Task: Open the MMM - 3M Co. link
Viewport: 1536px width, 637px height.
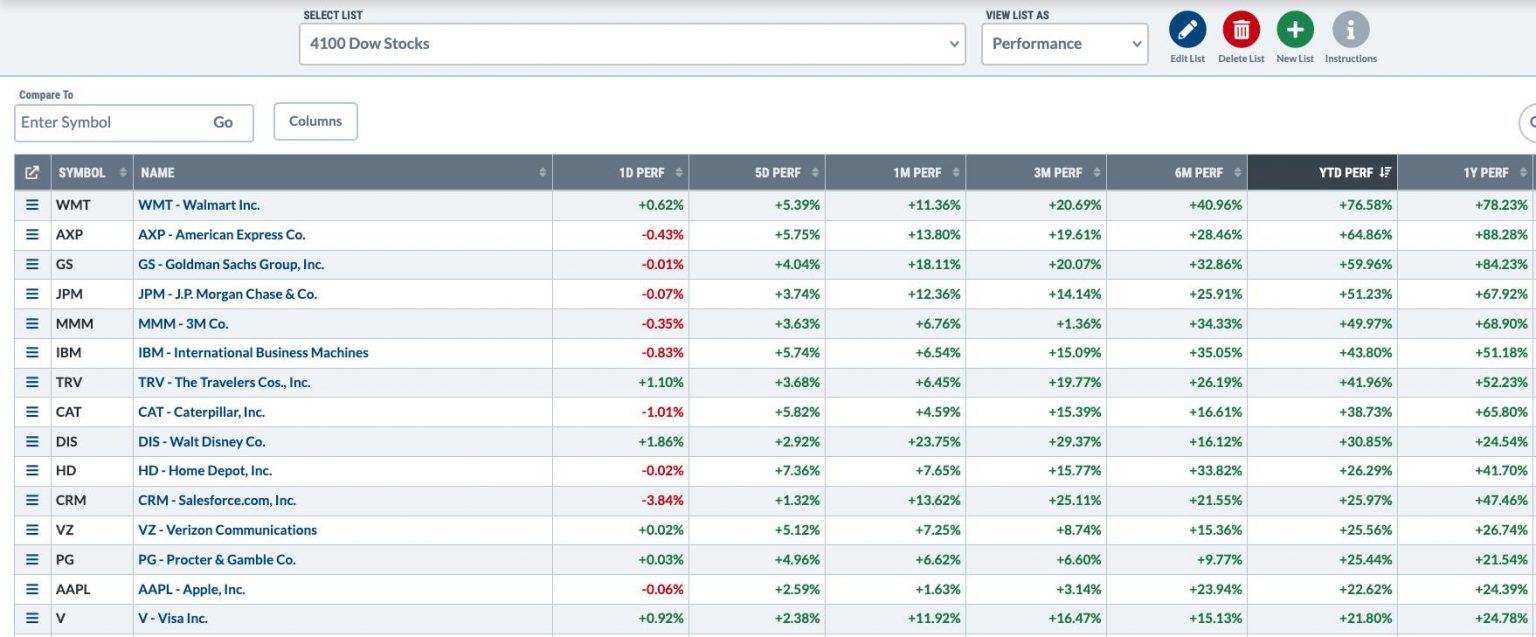Action: pos(183,324)
